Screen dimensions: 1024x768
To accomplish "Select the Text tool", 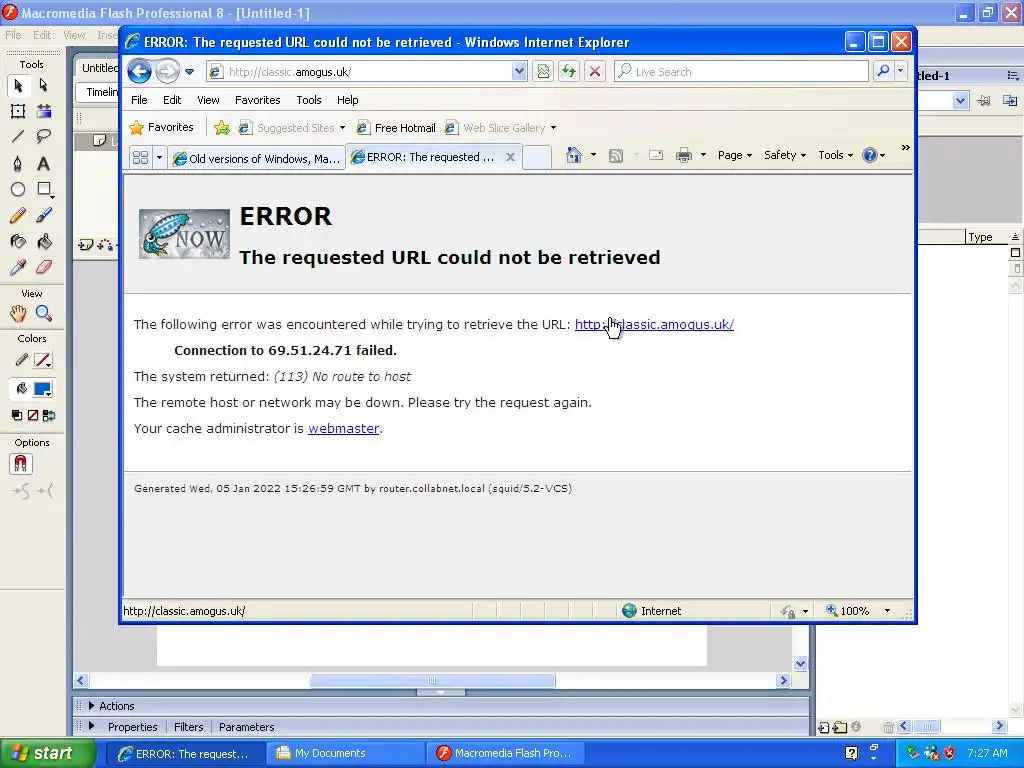I will pyautogui.click(x=43, y=163).
